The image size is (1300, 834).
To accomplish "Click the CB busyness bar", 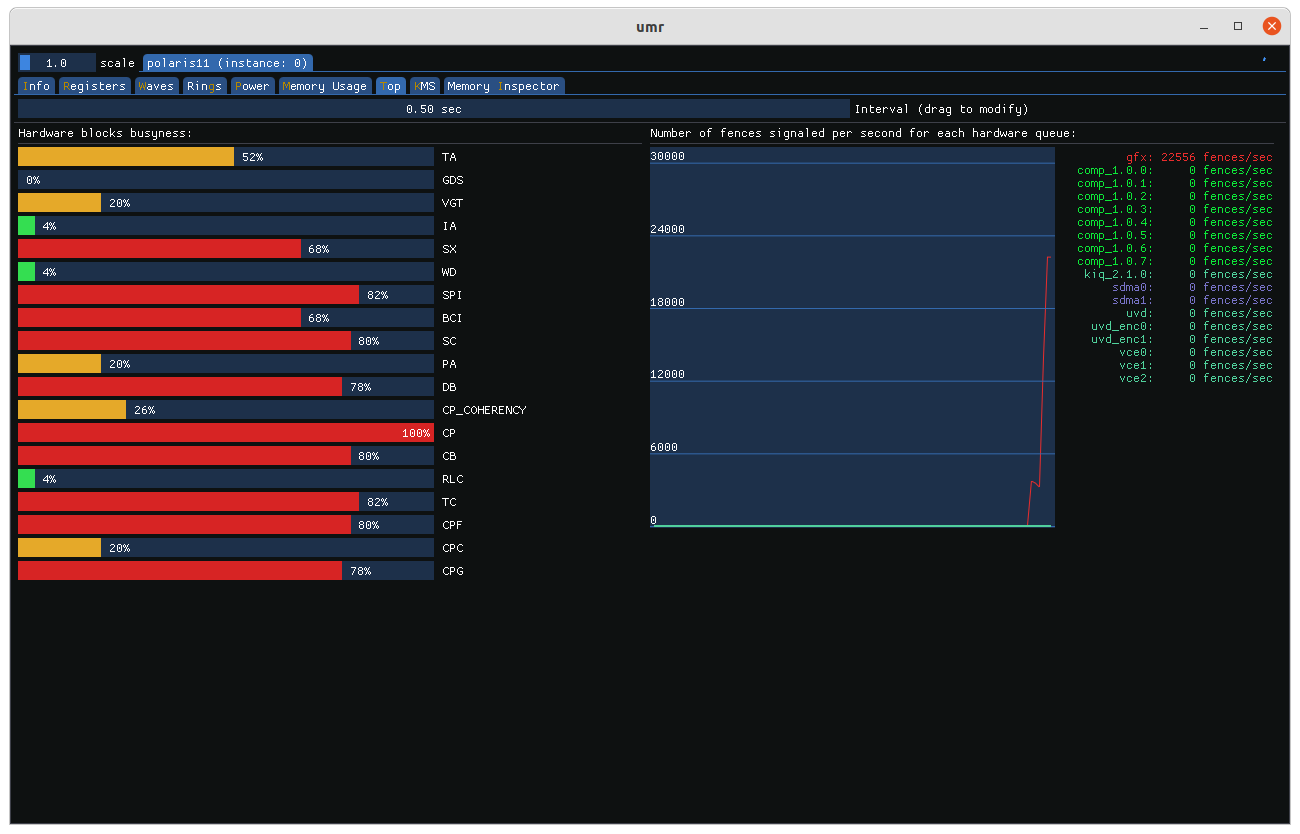I will [226, 456].
